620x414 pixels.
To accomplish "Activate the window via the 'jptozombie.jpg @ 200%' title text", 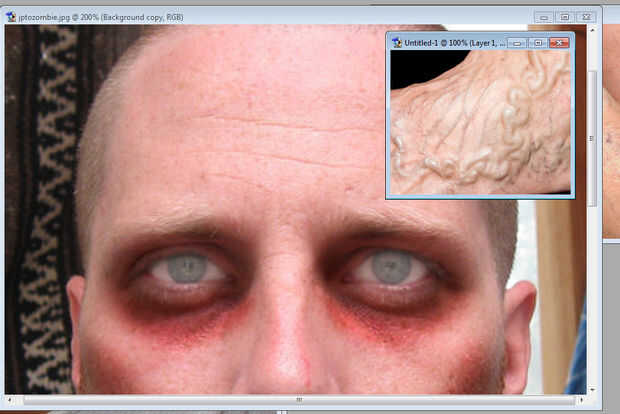I will (58, 17).
